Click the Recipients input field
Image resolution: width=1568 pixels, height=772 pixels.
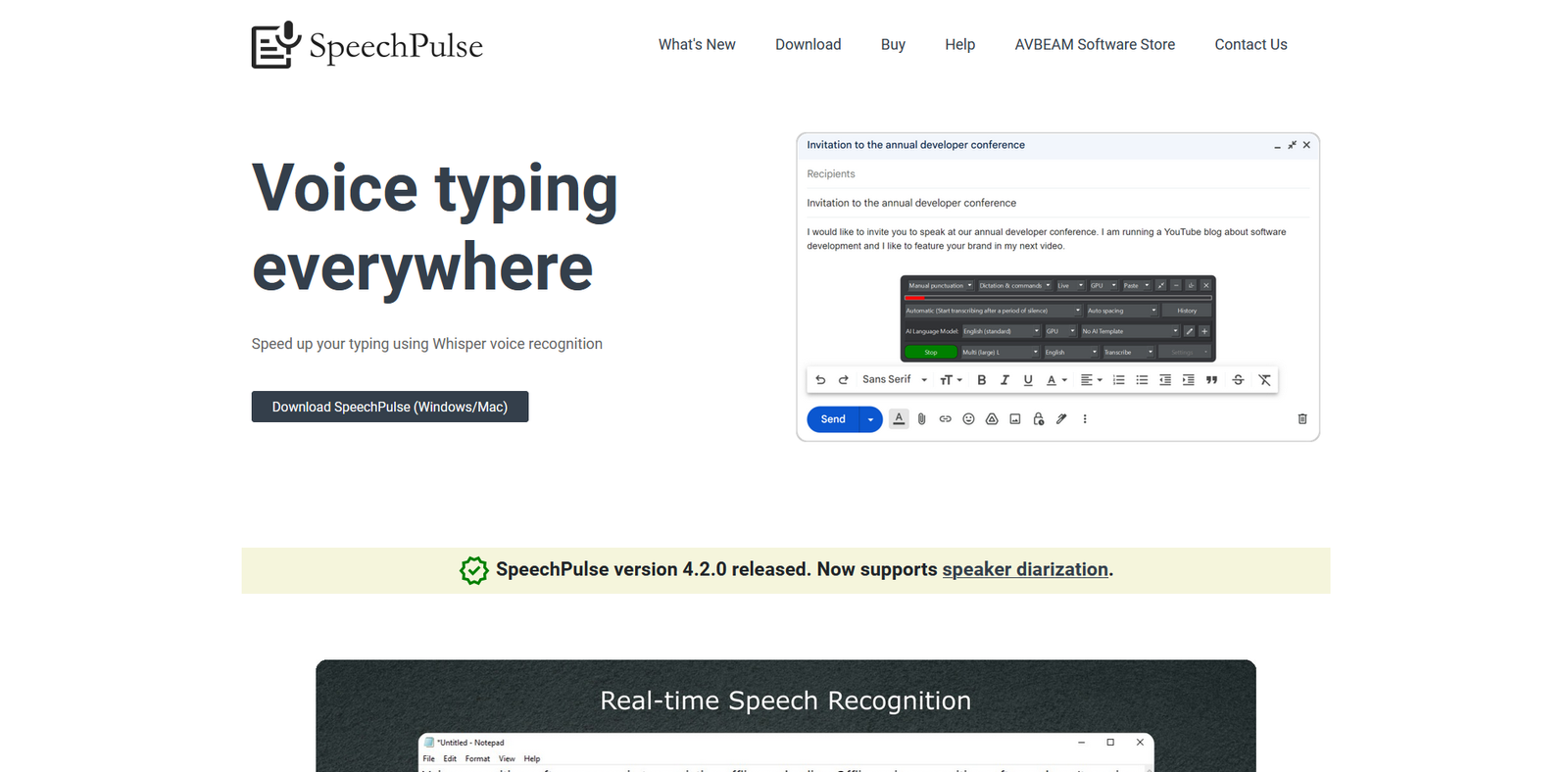(x=1056, y=174)
